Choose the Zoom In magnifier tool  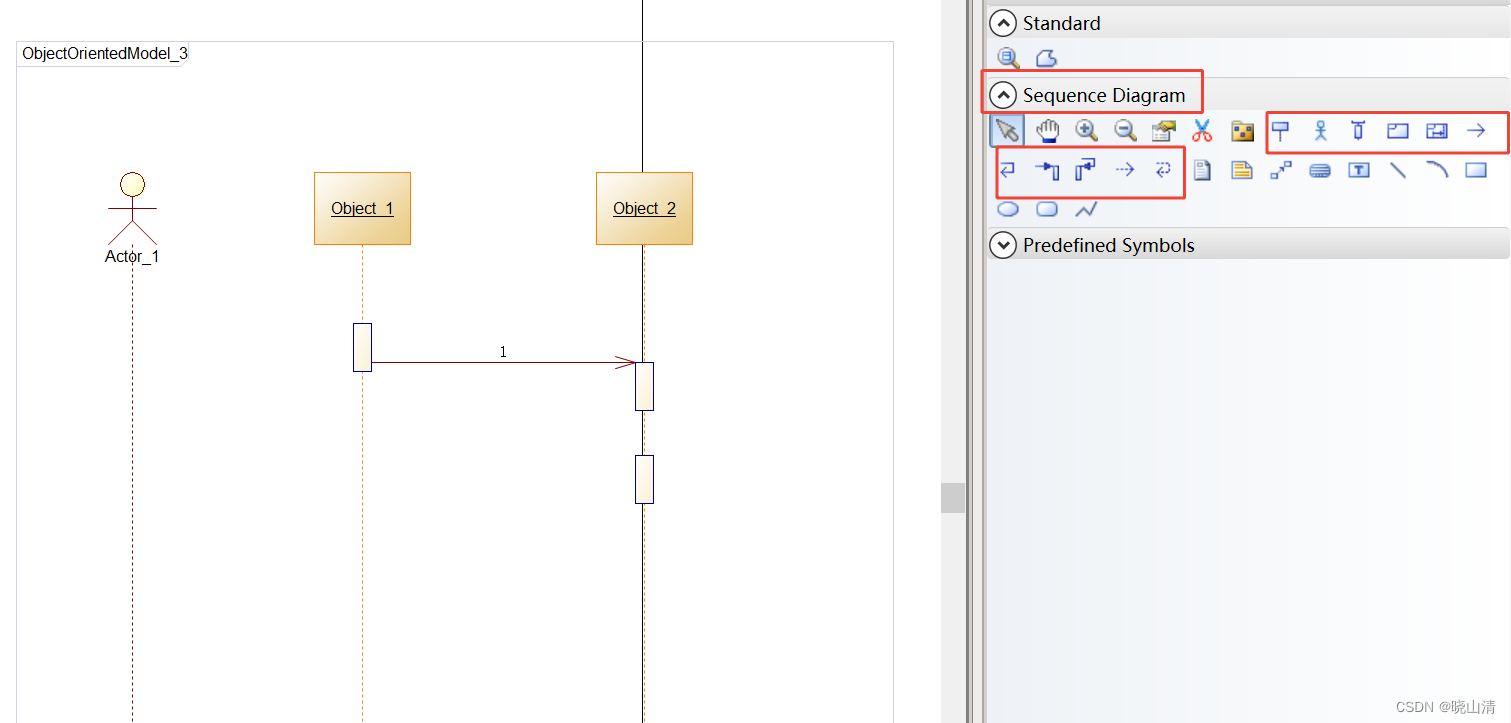click(x=1086, y=130)
